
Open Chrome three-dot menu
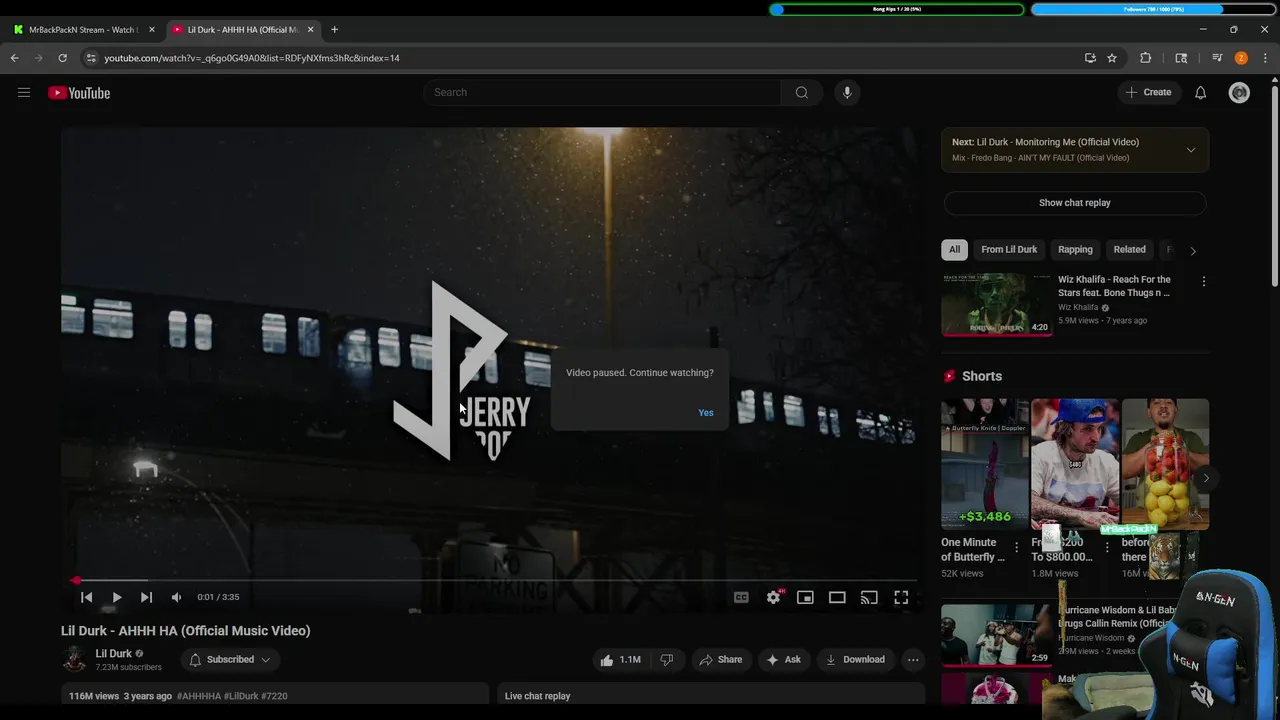(x=1265, y=58)
